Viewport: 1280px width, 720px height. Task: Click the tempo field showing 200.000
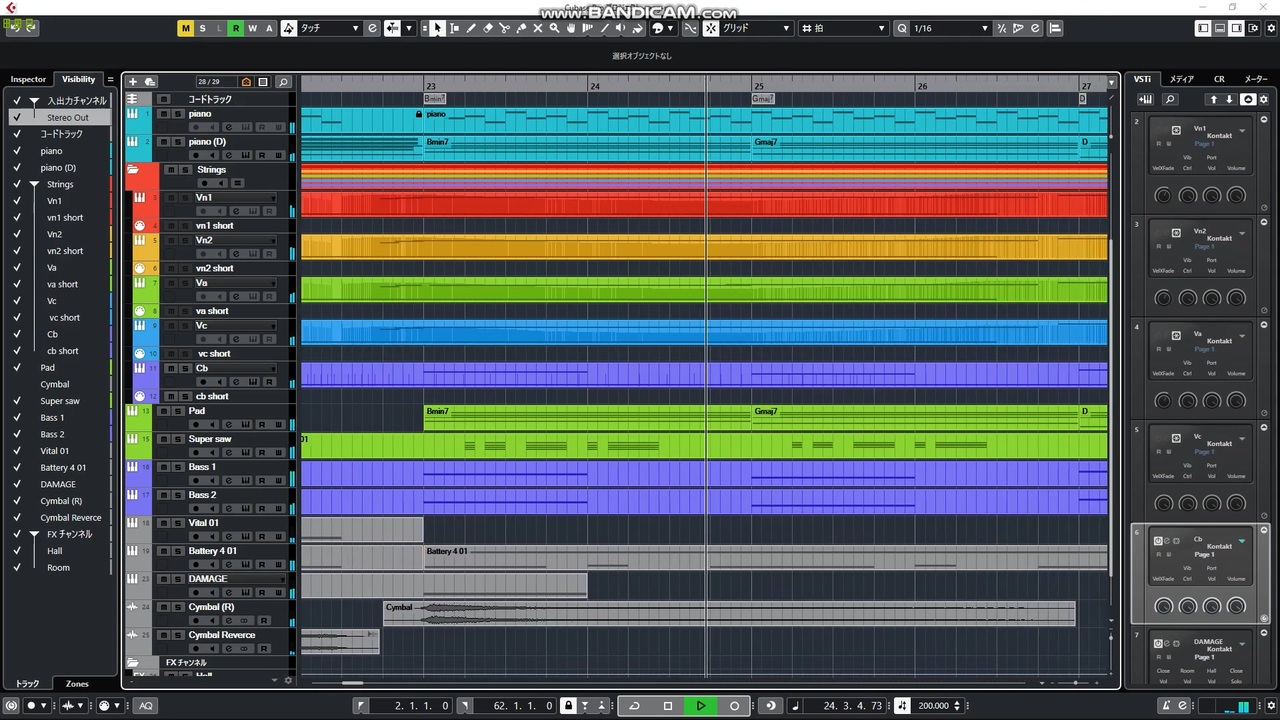(934, 705)
